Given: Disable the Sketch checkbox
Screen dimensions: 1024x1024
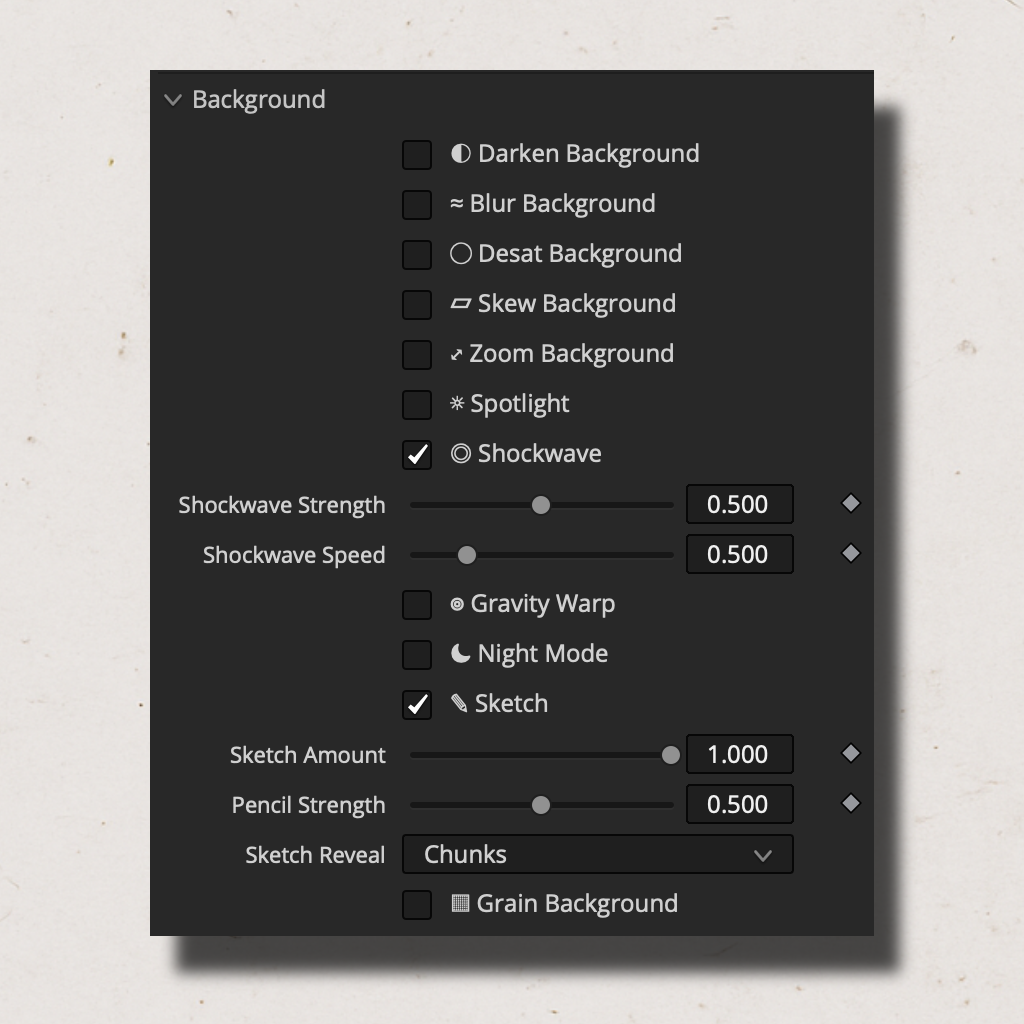Looking at the screenshot, I should [x=417, y=705].
